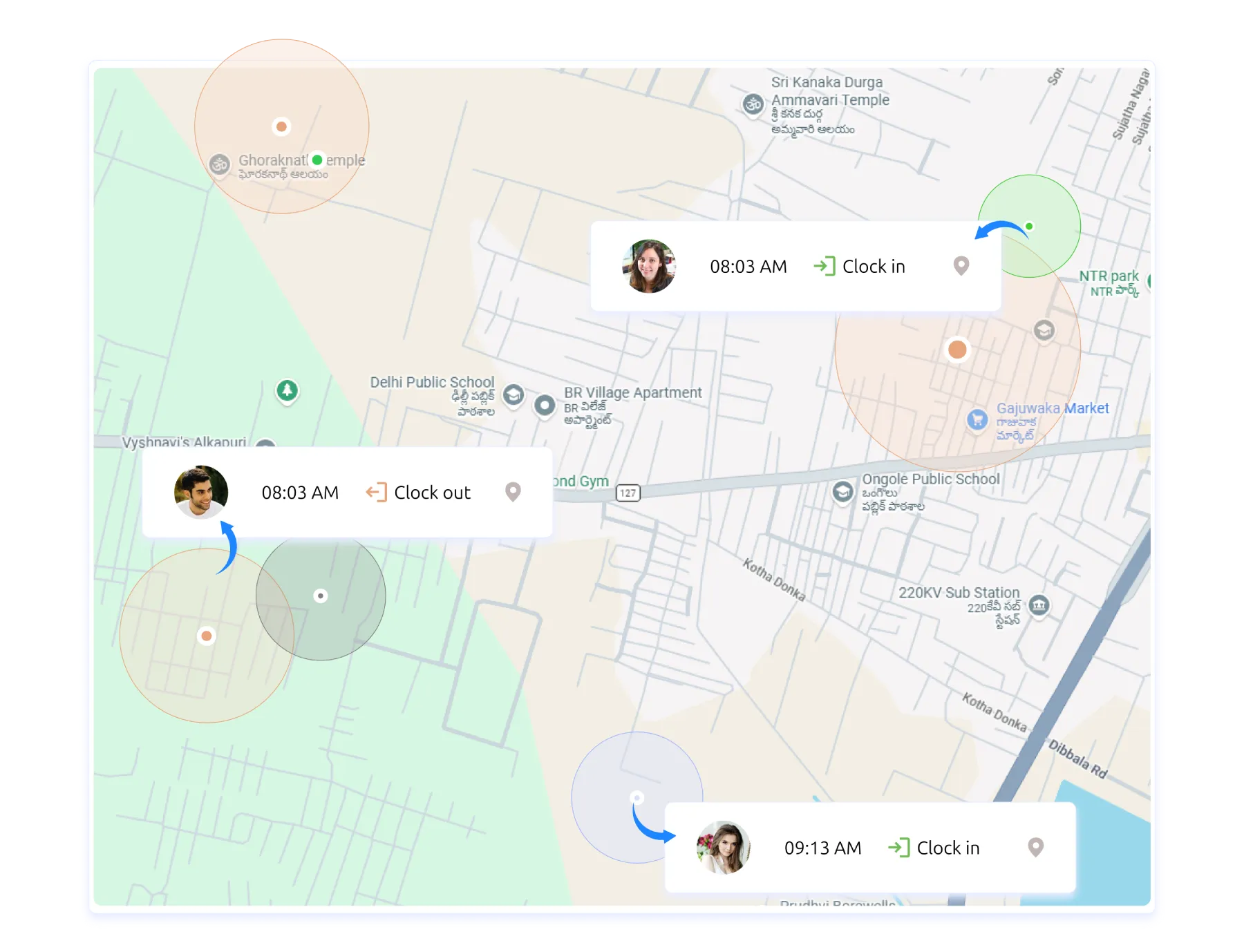Click the tree icon near Vyshnavi's Alkapuri
The width and height of the screenshot is (1244, 952).
(286, 391)
